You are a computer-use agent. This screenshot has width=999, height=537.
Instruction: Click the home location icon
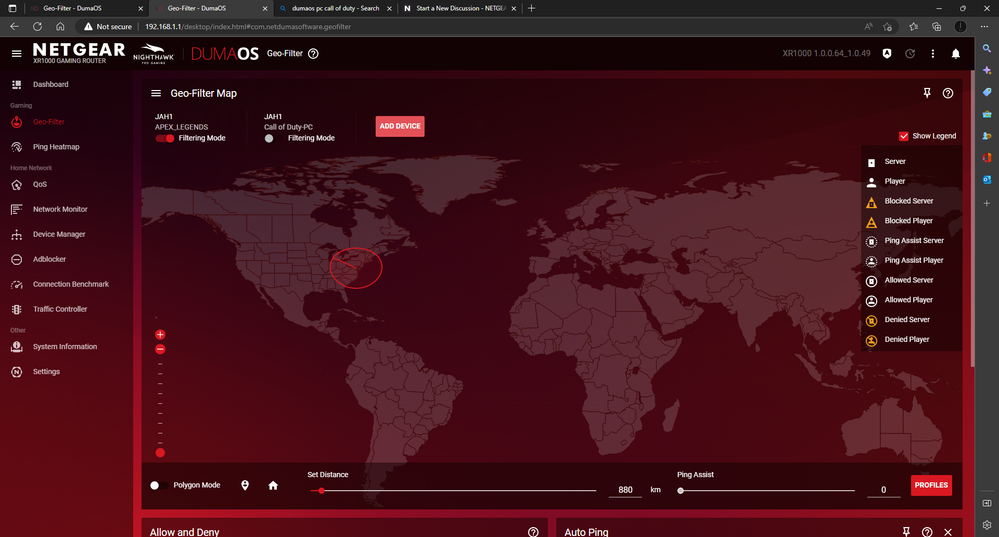(273, 485)
